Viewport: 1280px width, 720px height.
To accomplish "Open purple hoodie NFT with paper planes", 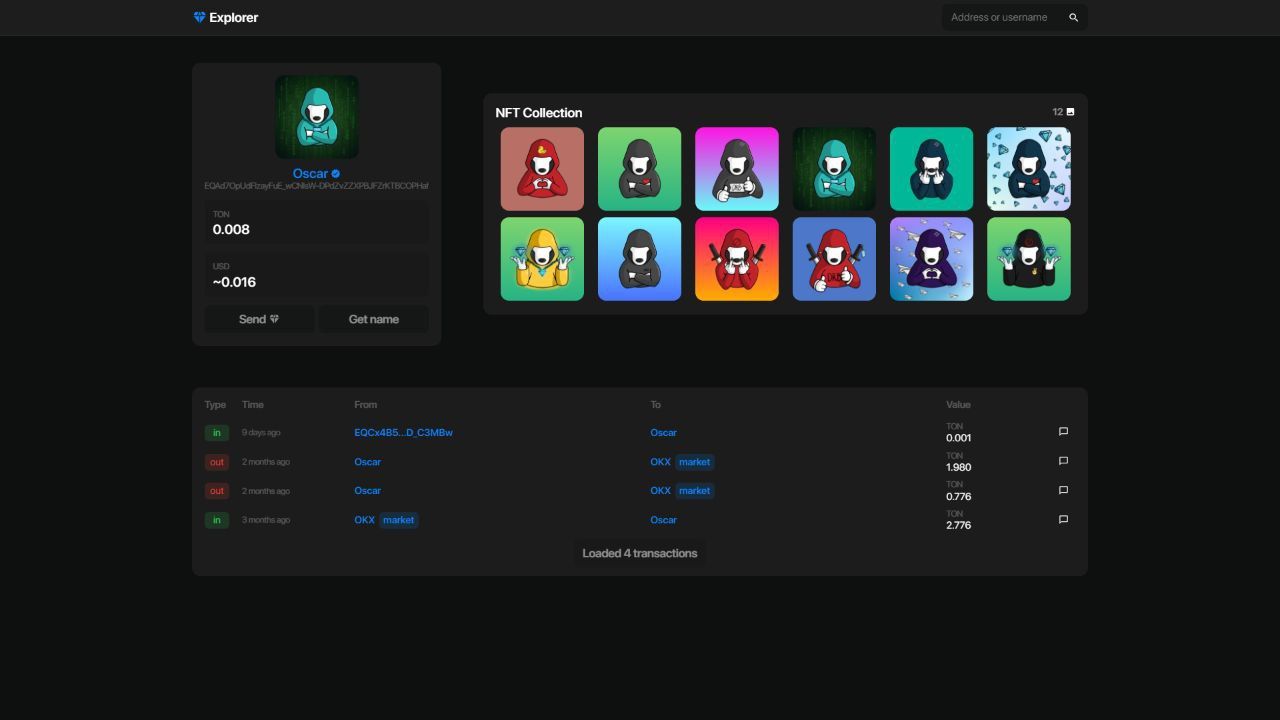I will click(x=931, y=259).
